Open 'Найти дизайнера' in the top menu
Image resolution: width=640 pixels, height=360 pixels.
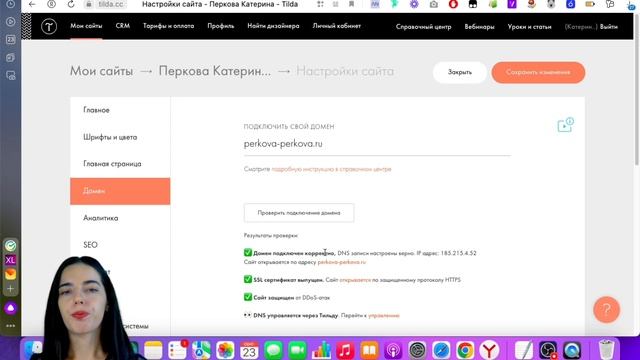(x=273, y=26)
